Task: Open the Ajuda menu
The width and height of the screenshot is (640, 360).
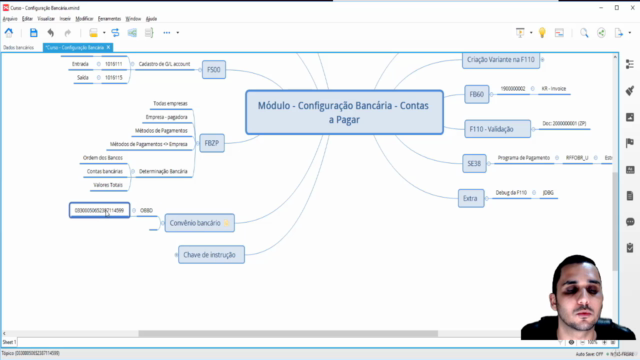Action: [x=151, y=19]
